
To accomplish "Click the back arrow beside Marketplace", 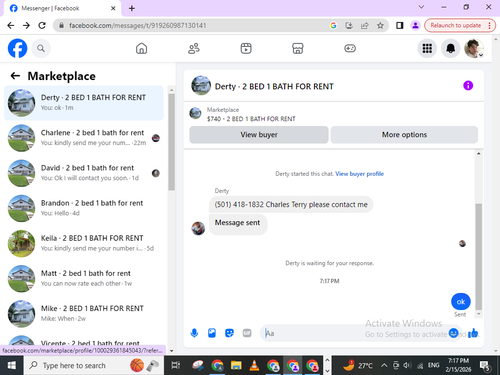I will coord(15,76).
